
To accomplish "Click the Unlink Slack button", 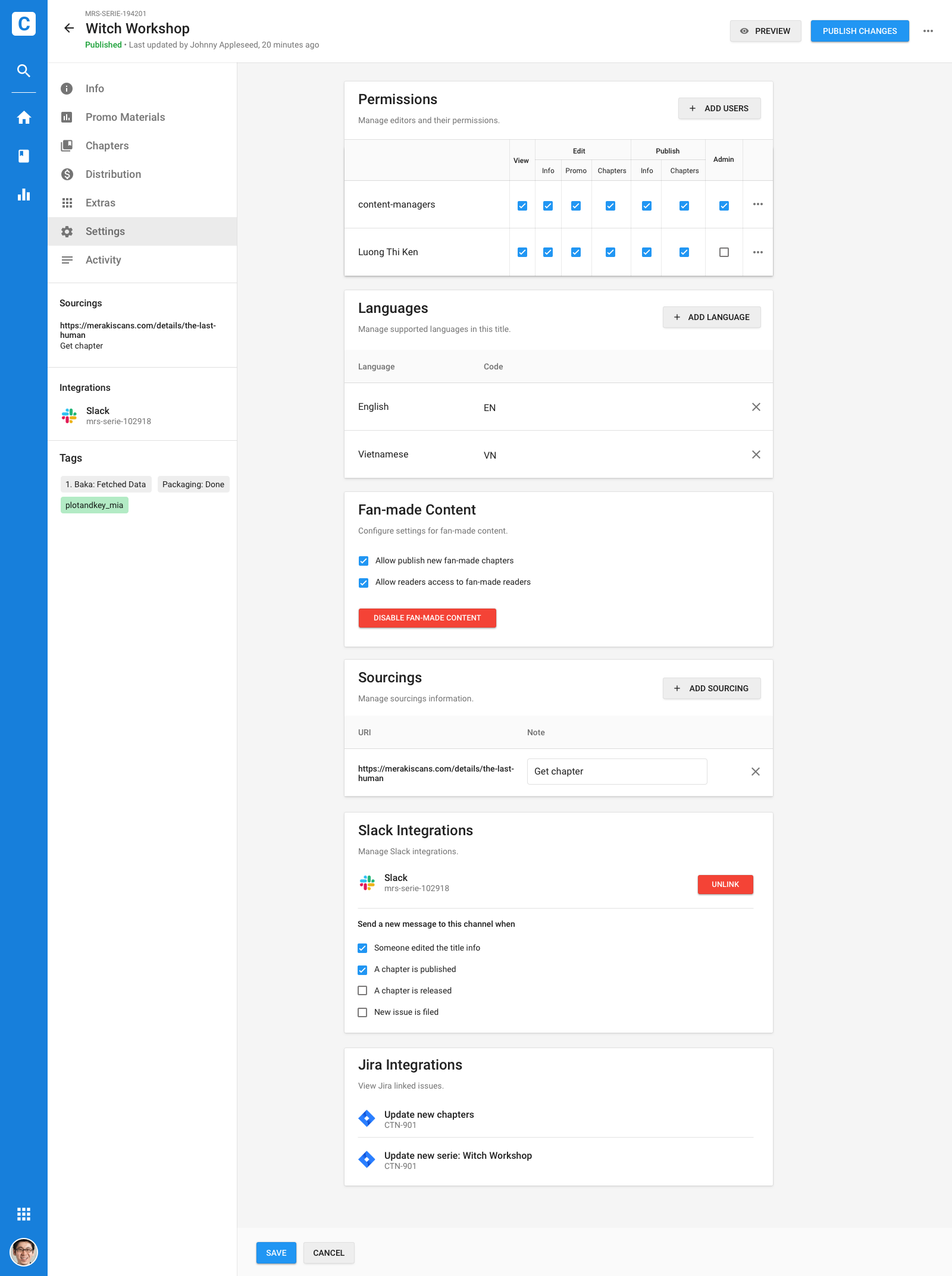I will 725,885.
